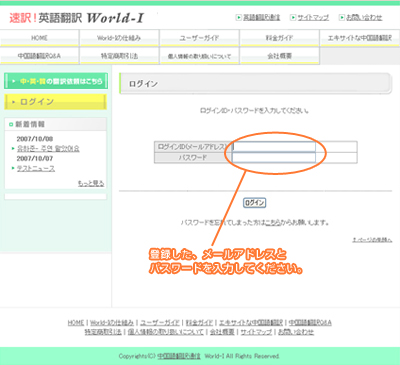
Task: Open the 特定商取引法 navigation tab
Action: (119, 56)
